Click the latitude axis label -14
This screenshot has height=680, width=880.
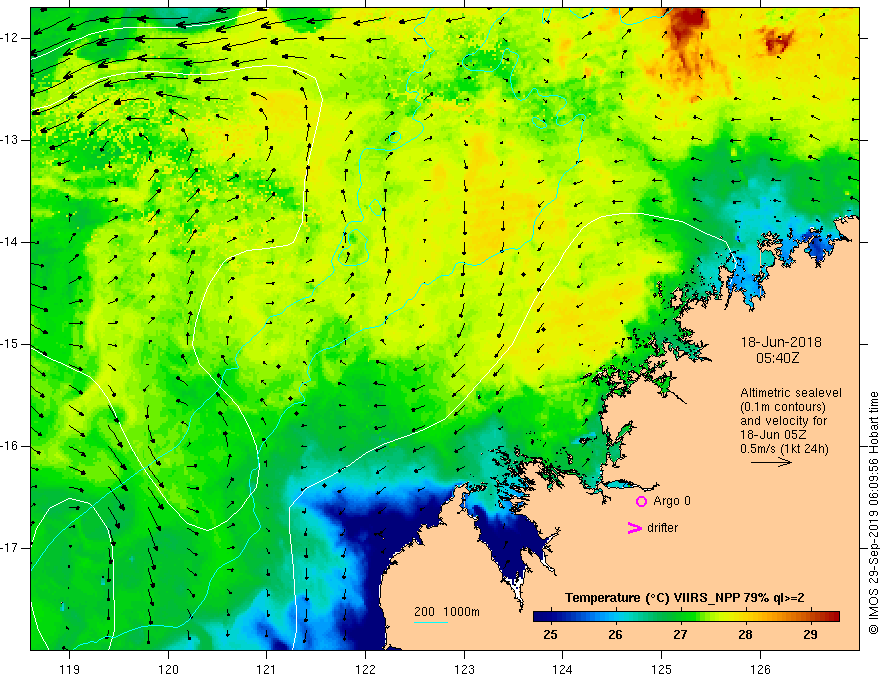point(11,242)
